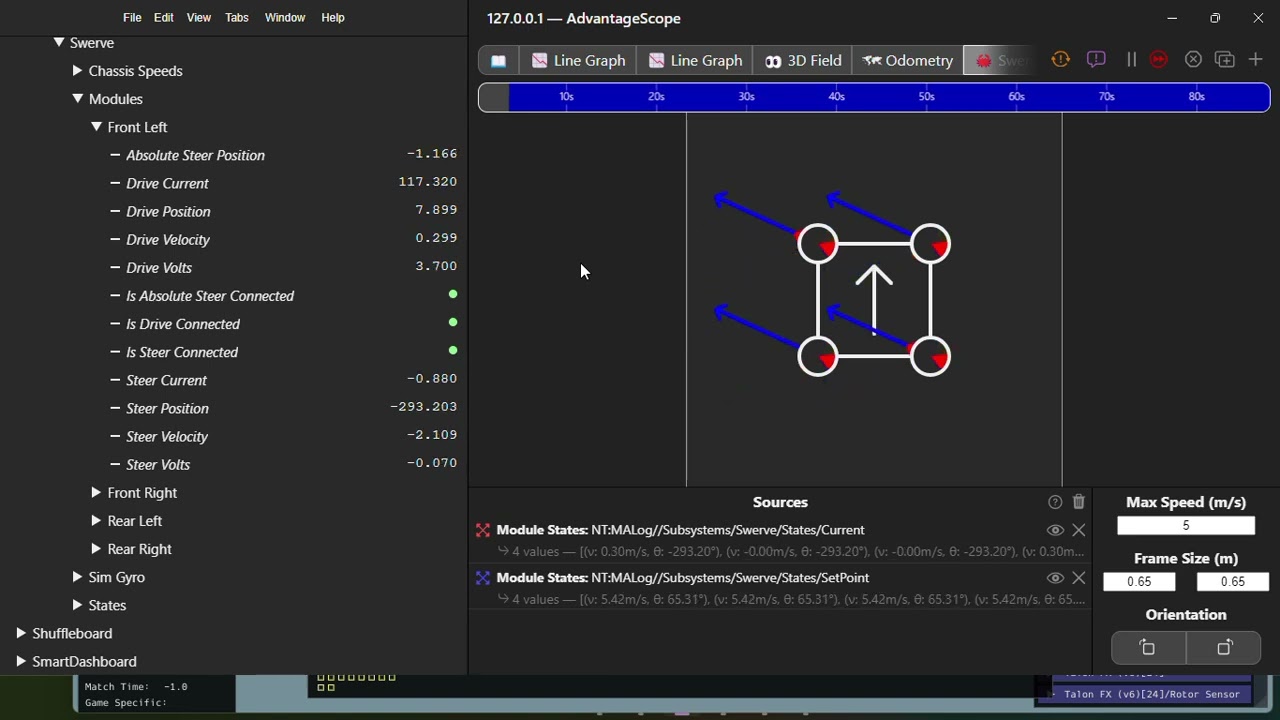Open the documentation book tab icon
Viewport: 1280px width, 720px height.
pos(498,60)
